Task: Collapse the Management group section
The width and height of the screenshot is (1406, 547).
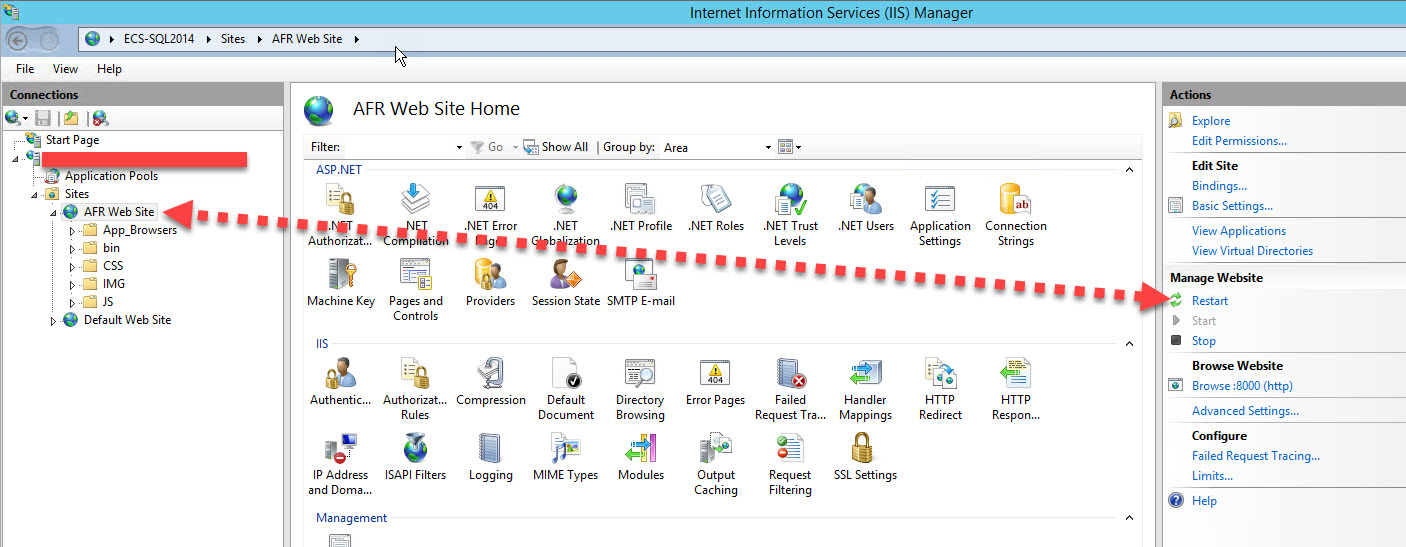Action: [x=1130, y=518]
